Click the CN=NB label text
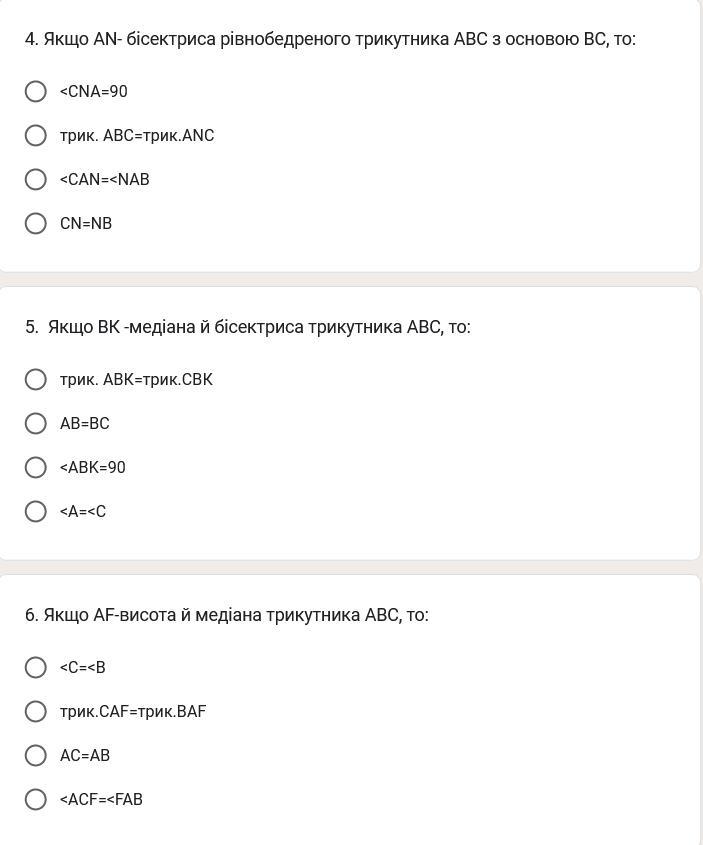Screen dimensions: 703x845 (86, 223)
